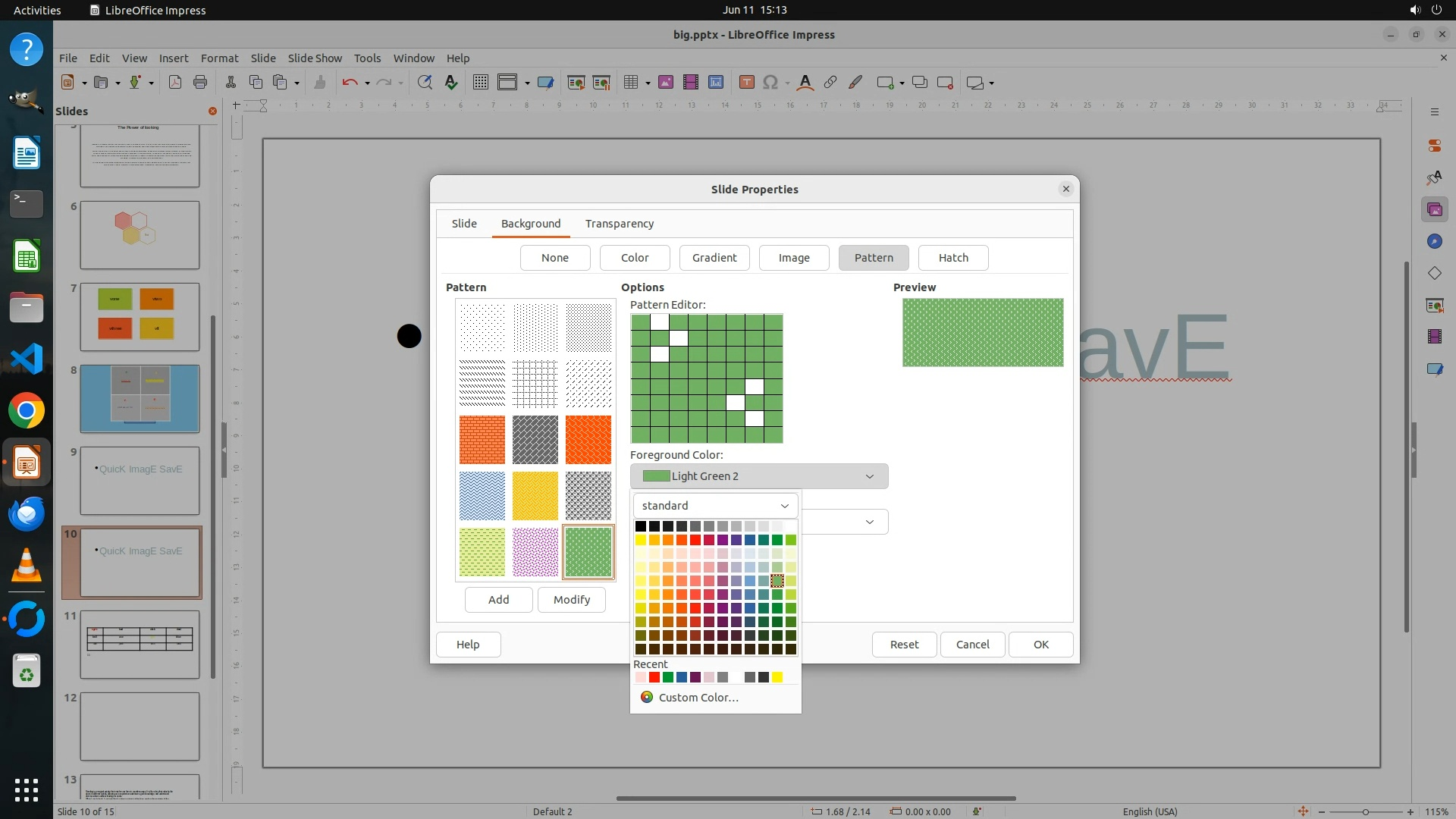Click the Print icon in toolbar

click(200, 83)
